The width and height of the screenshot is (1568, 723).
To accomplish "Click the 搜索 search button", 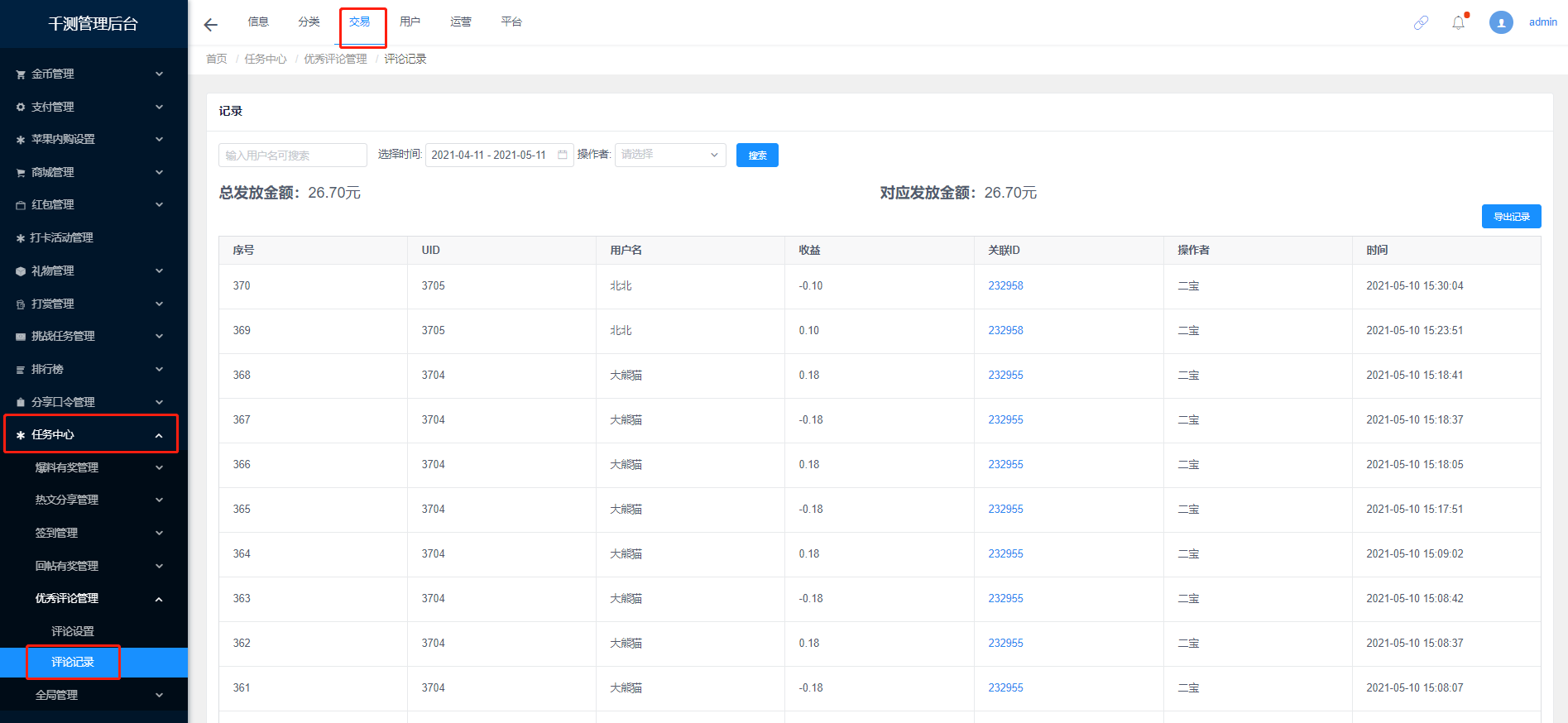I will click(757, 155).
